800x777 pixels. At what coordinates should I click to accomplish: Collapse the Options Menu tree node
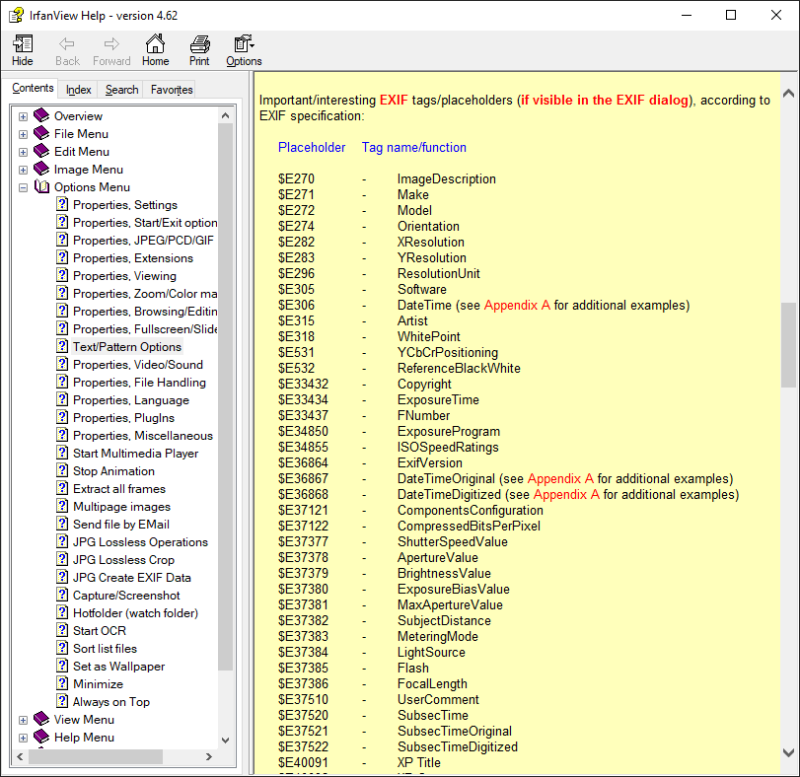(23, 187)
